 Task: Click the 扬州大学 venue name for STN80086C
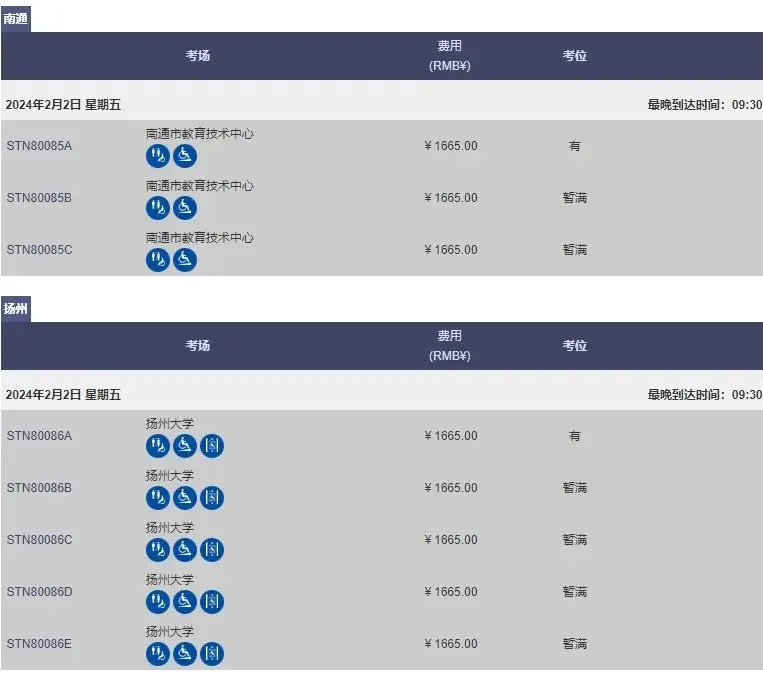pos(169,528)
